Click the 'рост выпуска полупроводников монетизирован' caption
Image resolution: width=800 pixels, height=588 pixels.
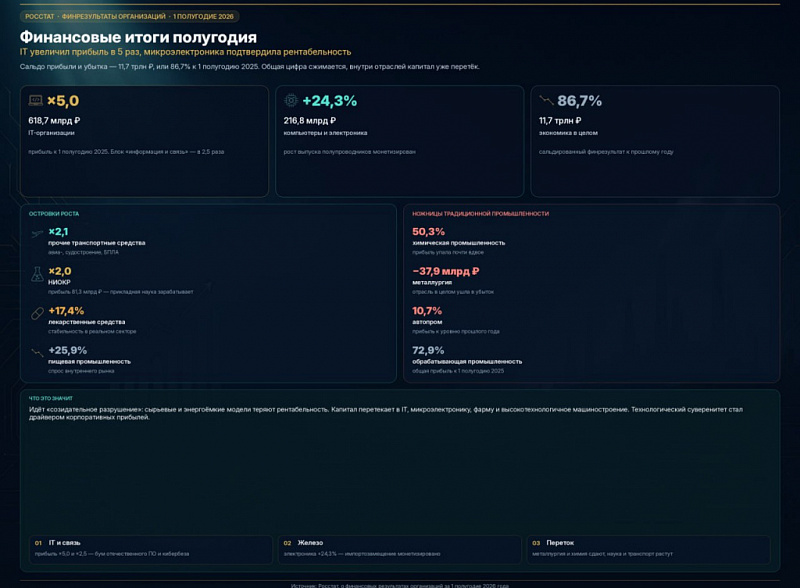click(x=349, y=152)
